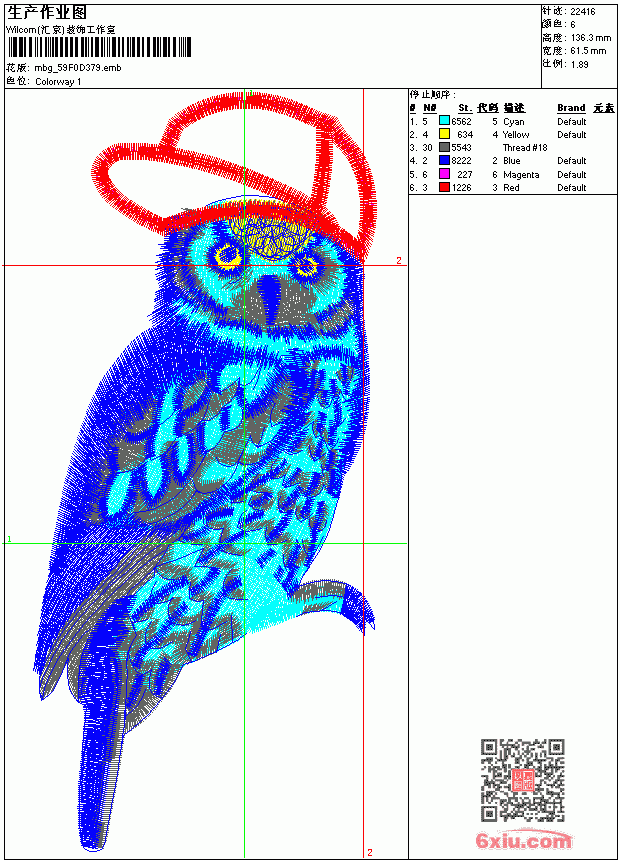
Task: Click the owl's left yellow eye
Action: (227, 255)
